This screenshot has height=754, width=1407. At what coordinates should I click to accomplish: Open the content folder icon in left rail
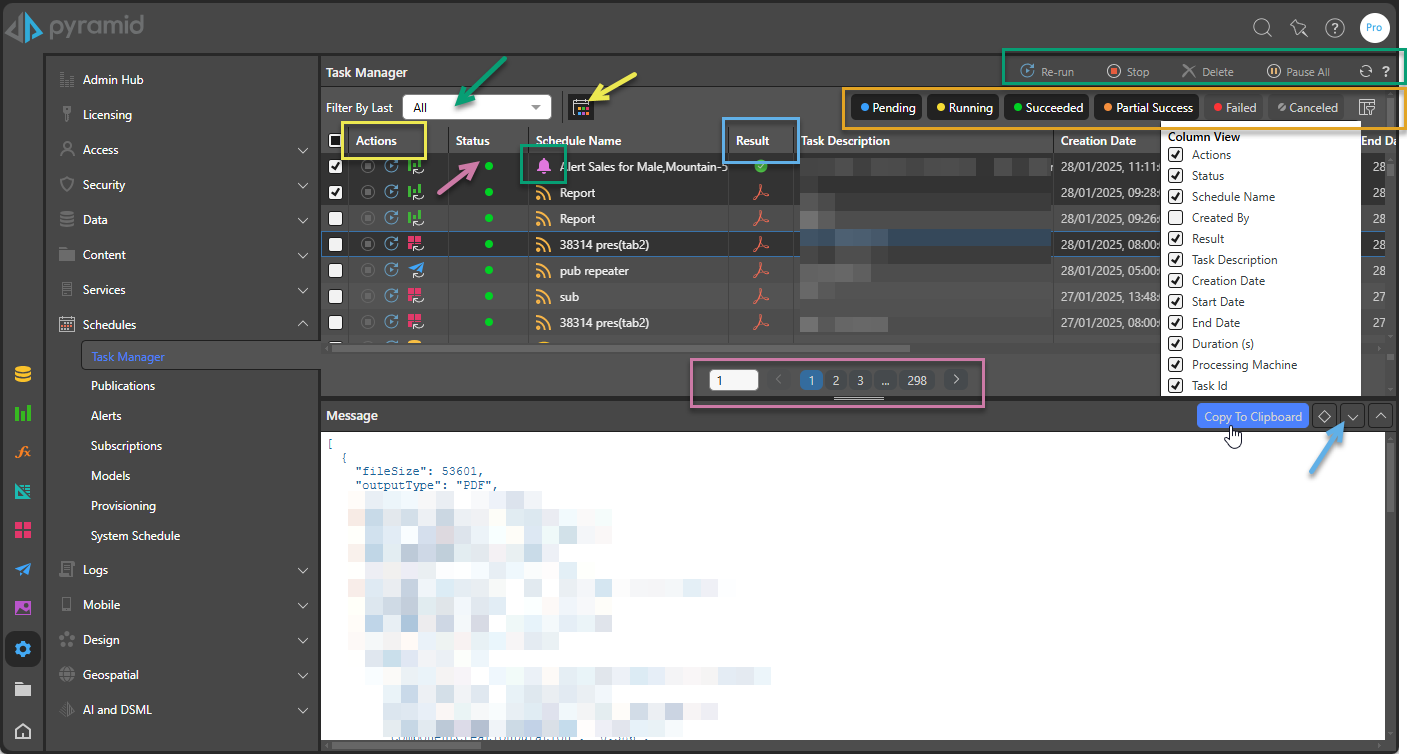23,689
